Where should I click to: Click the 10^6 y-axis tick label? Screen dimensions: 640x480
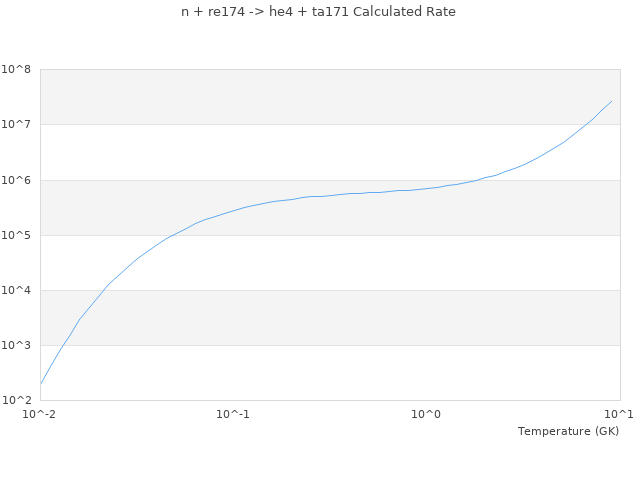[x=17, y=180]
